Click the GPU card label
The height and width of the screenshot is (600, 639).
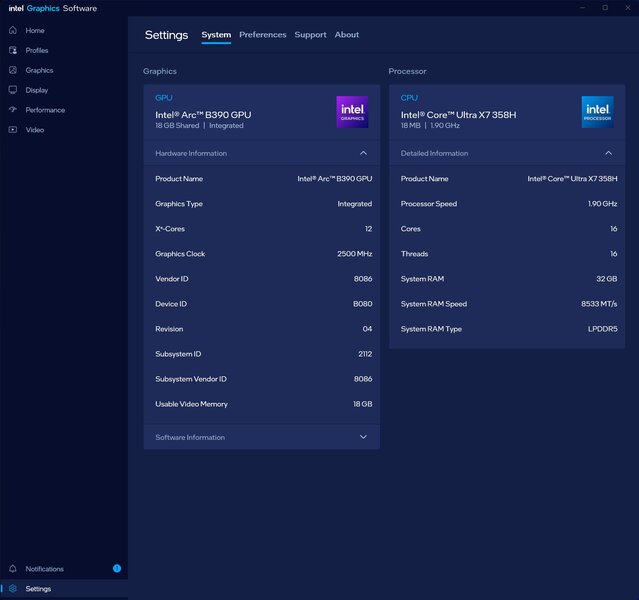(164, 98)
